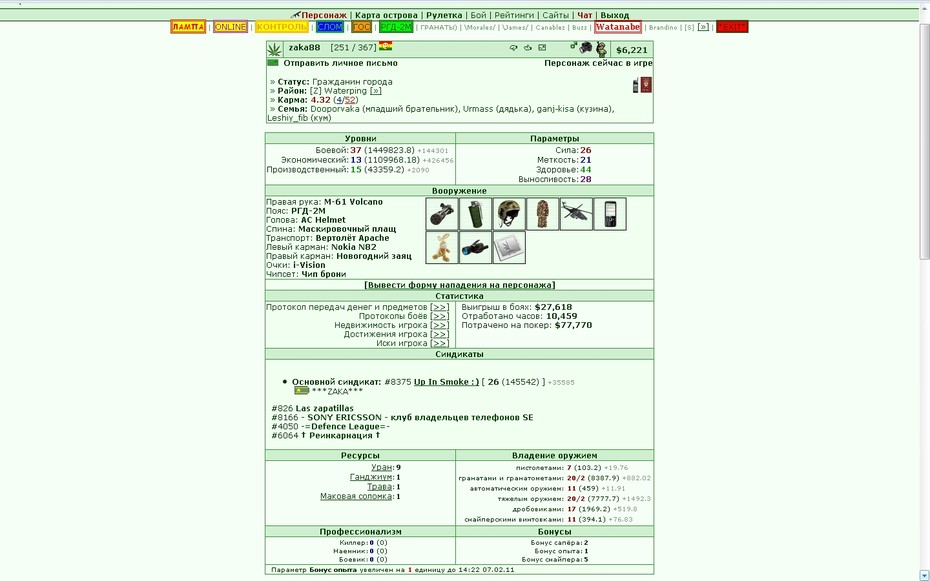Click the small phone icon beside the passport
The width and height of the screenshot is (930, 581).
coord(636,85)
